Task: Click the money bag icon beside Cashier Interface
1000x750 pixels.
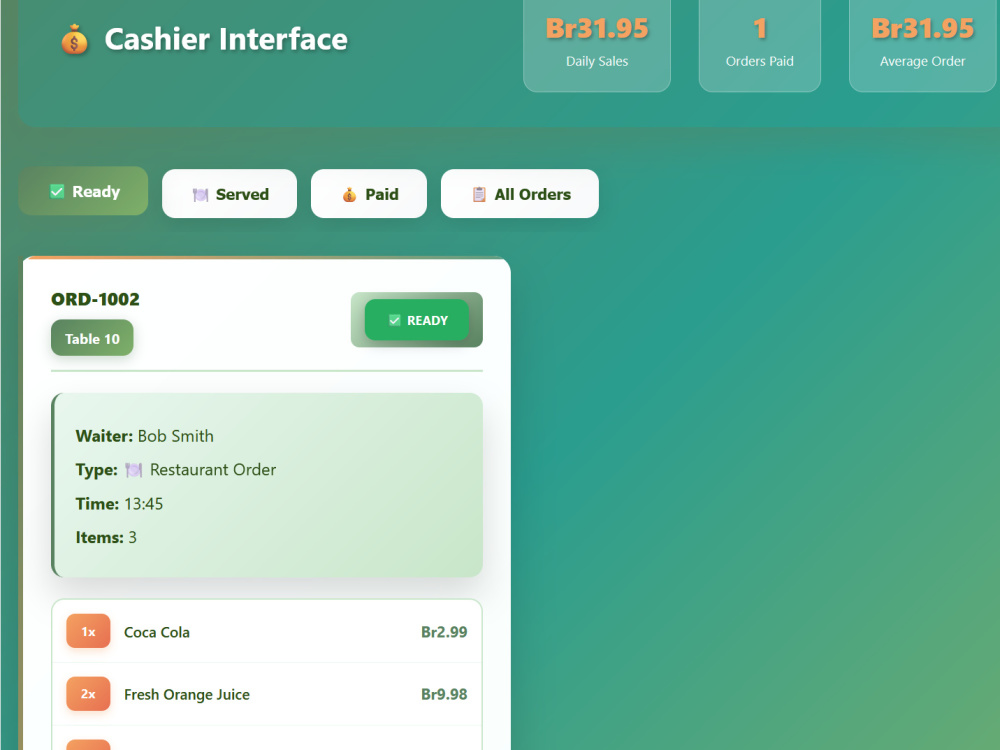Action: coord(75,40)
